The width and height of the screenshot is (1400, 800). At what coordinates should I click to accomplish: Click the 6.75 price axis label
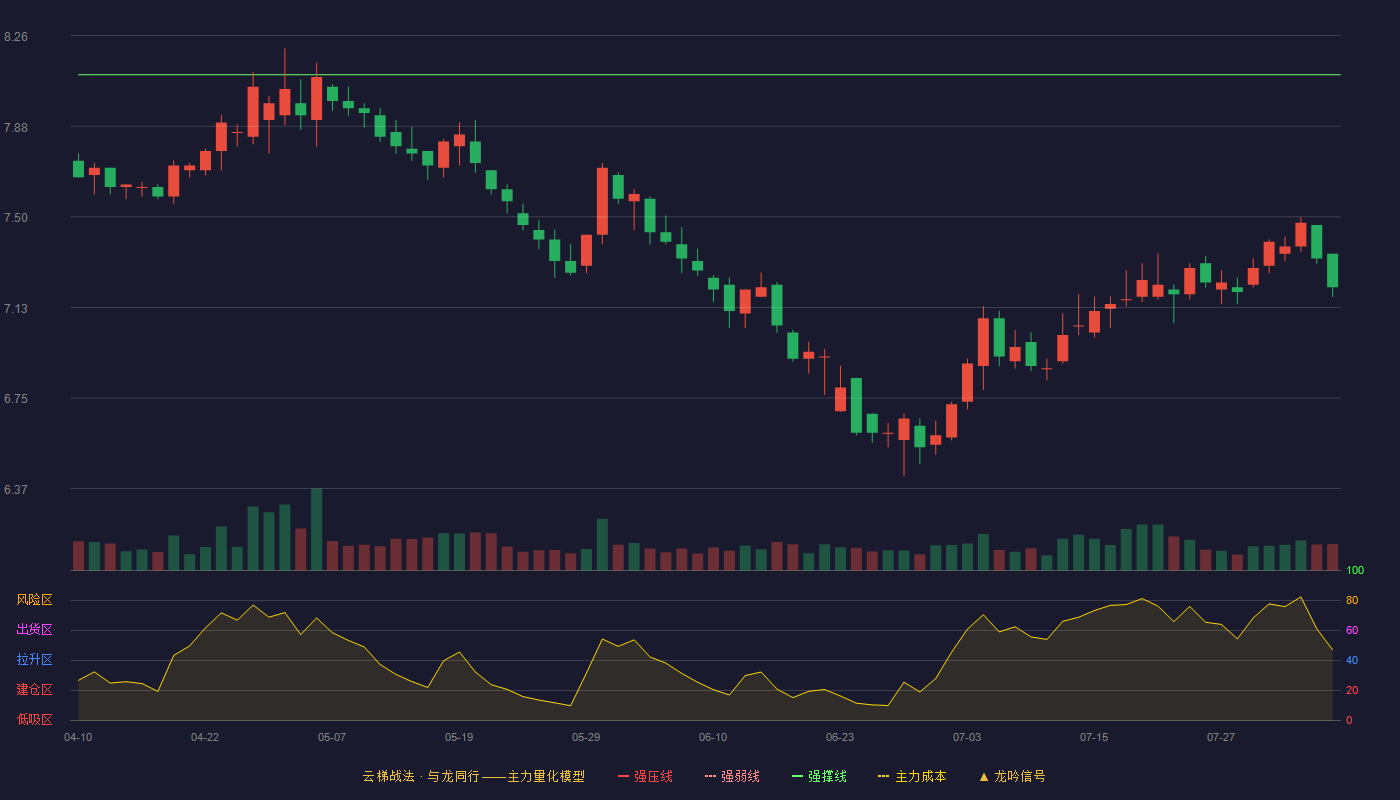click(16, 399)
